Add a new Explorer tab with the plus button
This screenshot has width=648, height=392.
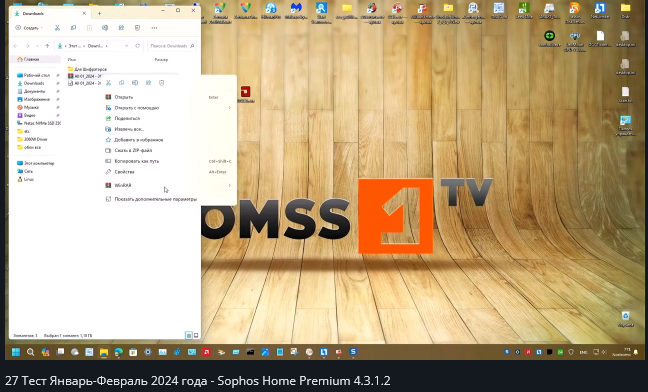tap(99, 13)
